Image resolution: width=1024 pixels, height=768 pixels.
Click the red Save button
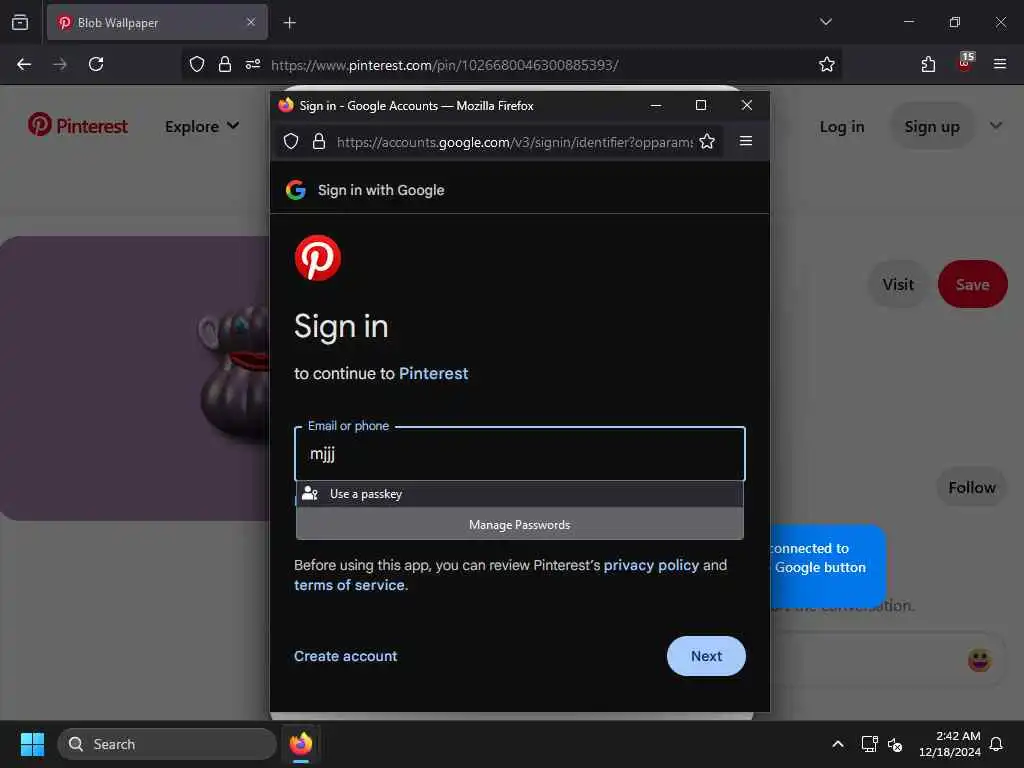[x=972, y=285]
